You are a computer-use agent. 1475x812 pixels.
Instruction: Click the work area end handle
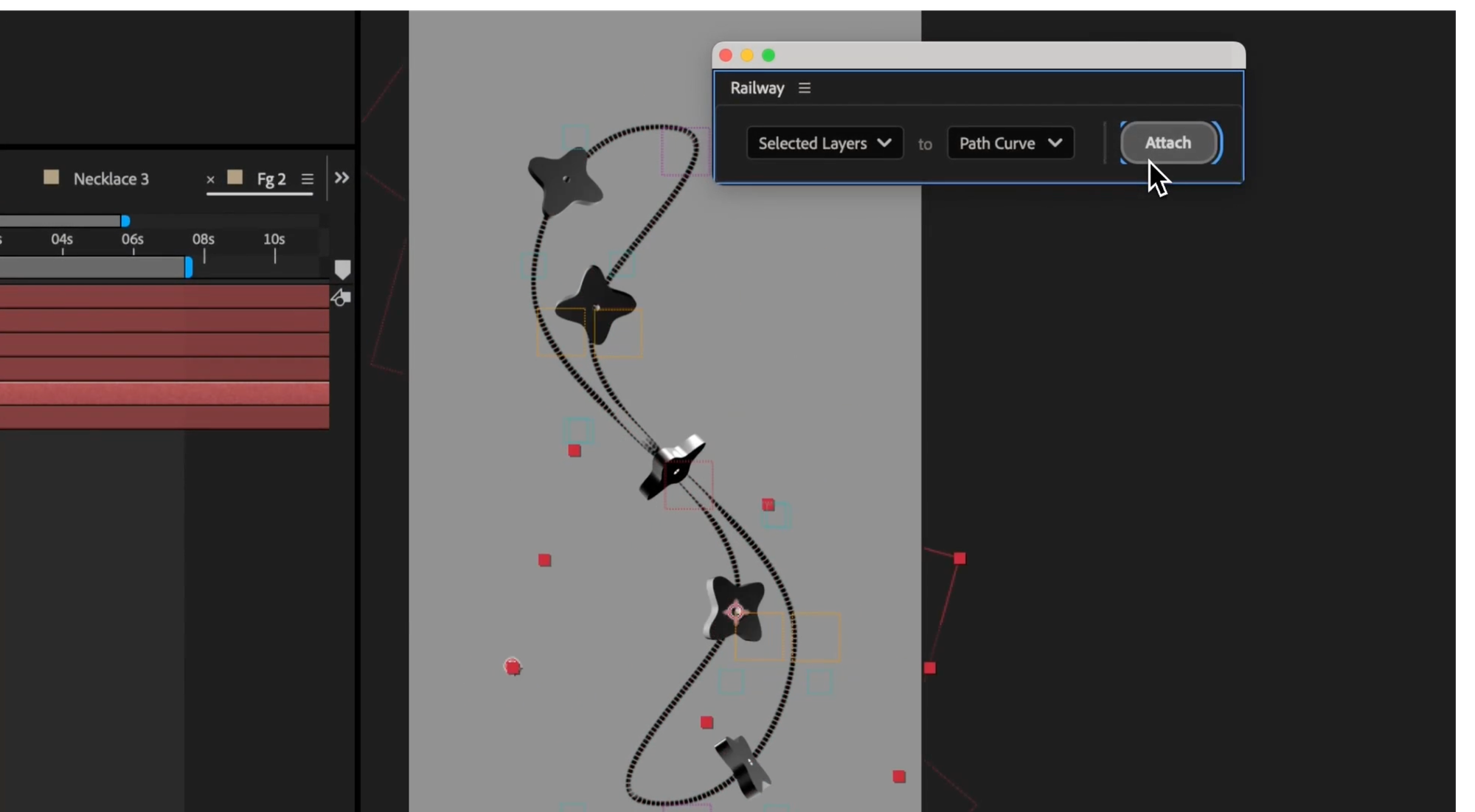click(x=189, y=267)
